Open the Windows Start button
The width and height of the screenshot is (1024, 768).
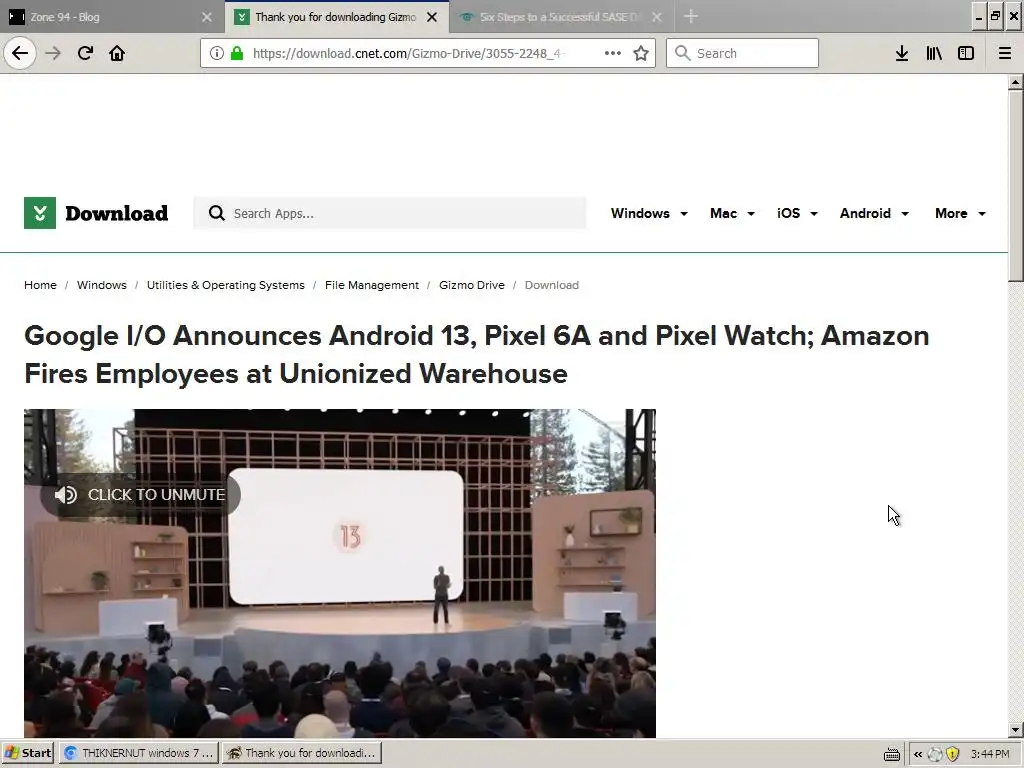click(27, 753)
